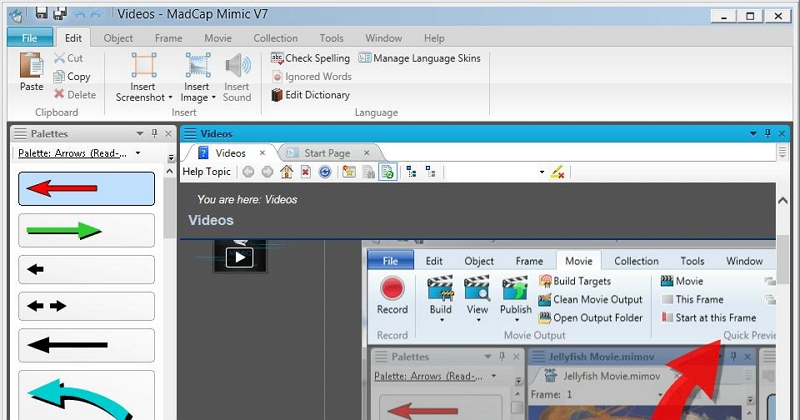Open Ignored Words
The image size is (800, 420).
(x=312, y=77)
